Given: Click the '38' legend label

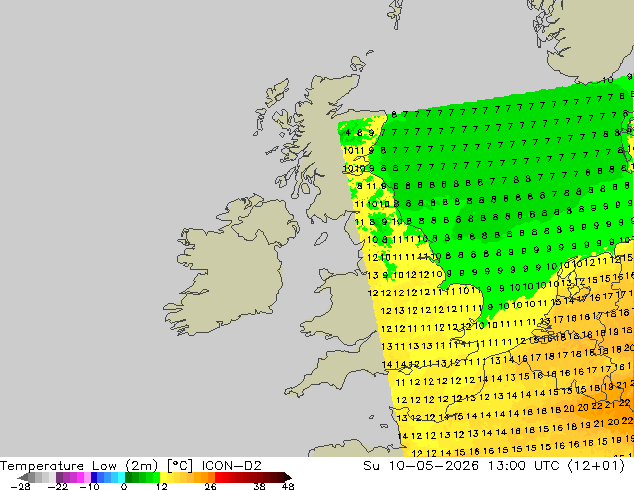Looking at the screenshot, I should pyautogui.click(x=260, y=486).
